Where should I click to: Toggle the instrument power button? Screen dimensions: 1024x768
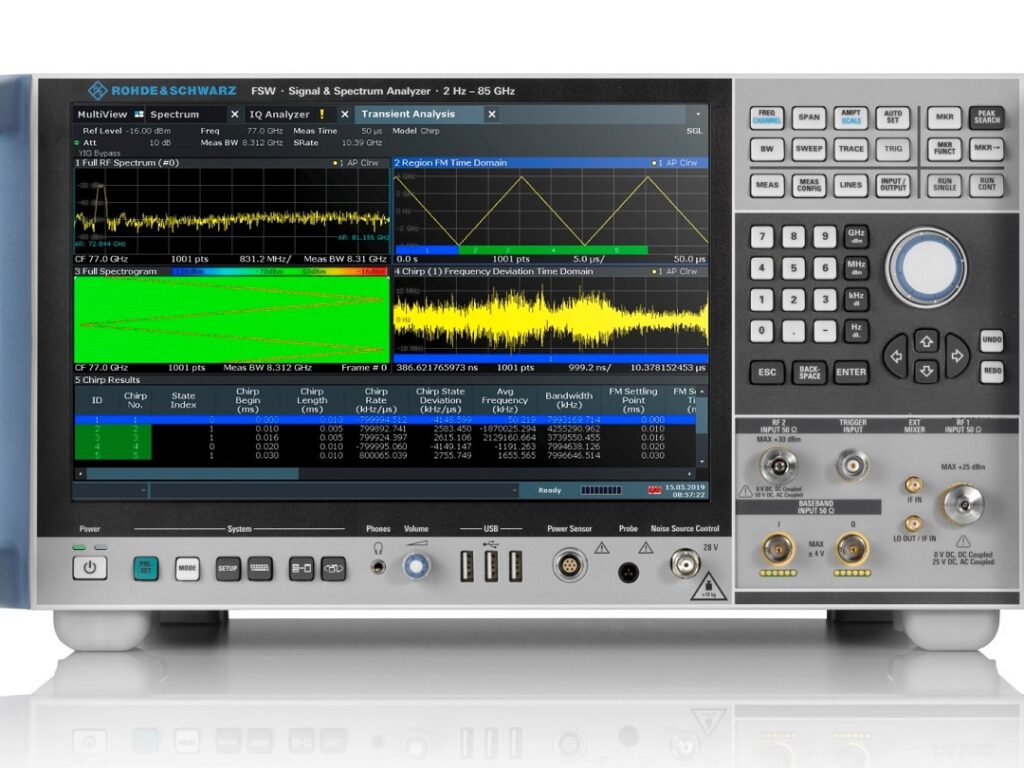89,566
